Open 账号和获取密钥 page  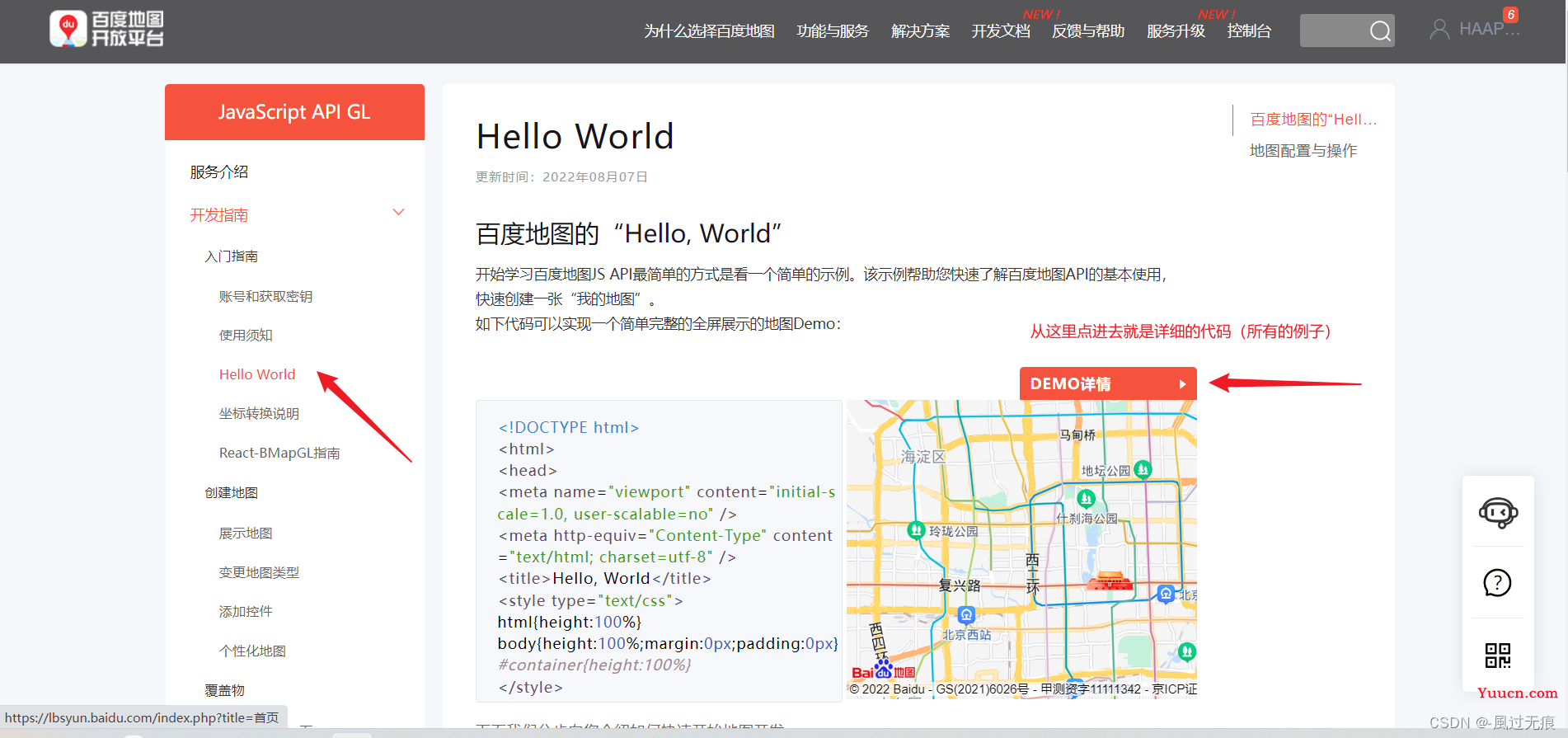coord(265,297)
